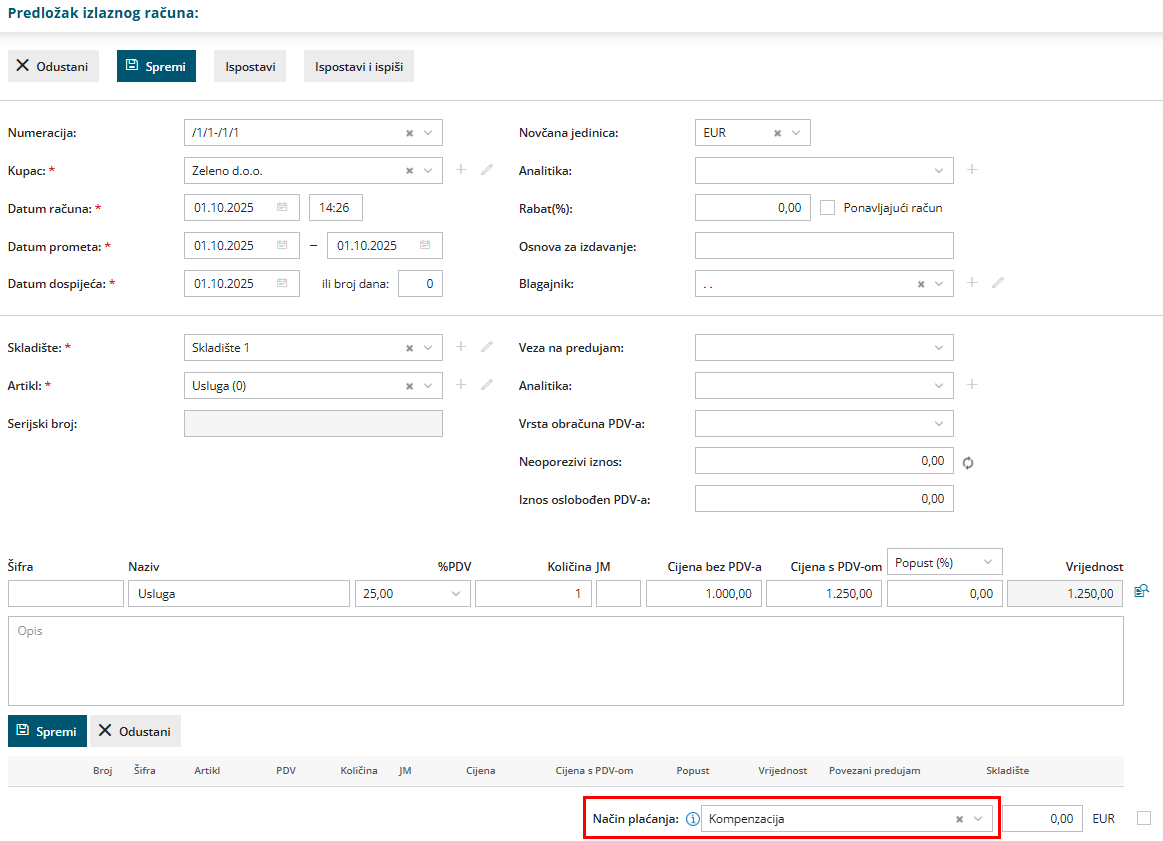
Task: Click Iznos oslobođen PDV-a input field
Action: pos(824,498)
